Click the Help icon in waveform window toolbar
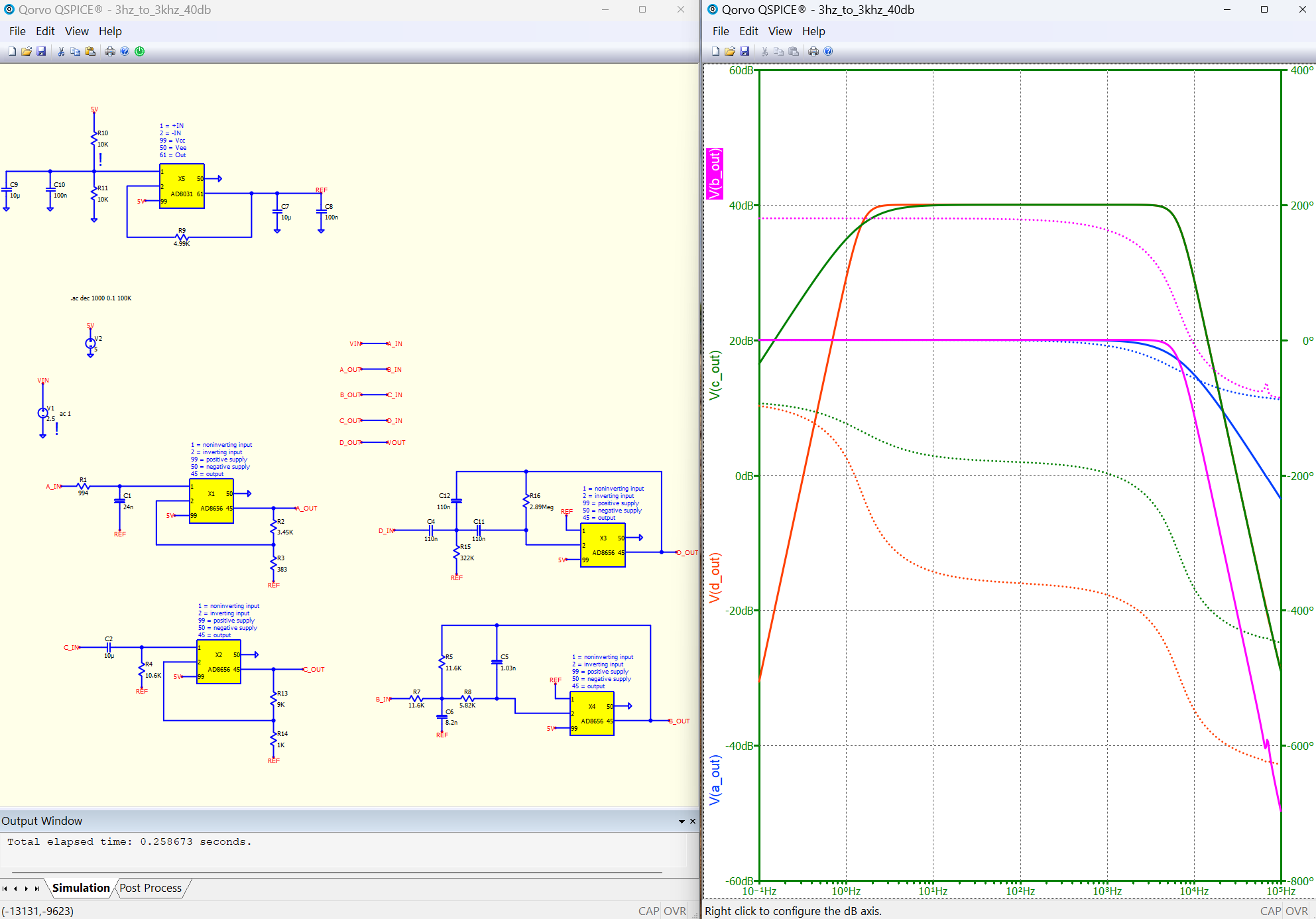This screenshot has width=1316, height=919. pyautogui.click(x=828, y=51)
